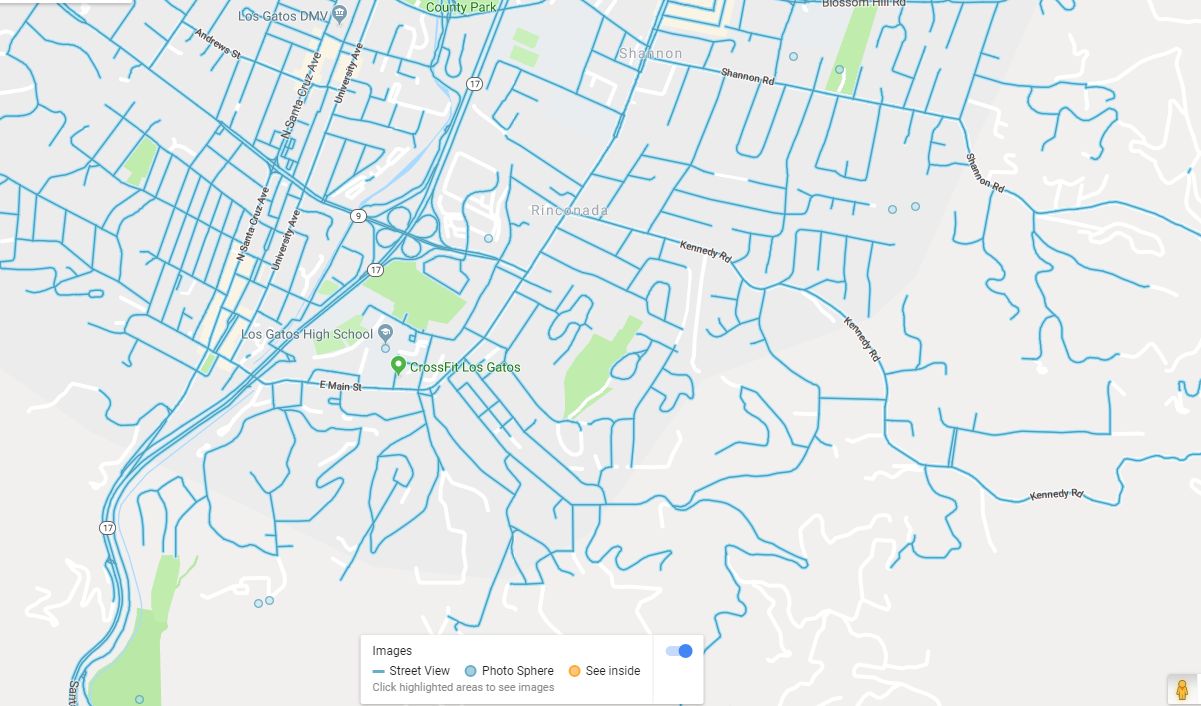Click the Los Gatos High School label
The image size is (1201, 706).
click(307, 334)
